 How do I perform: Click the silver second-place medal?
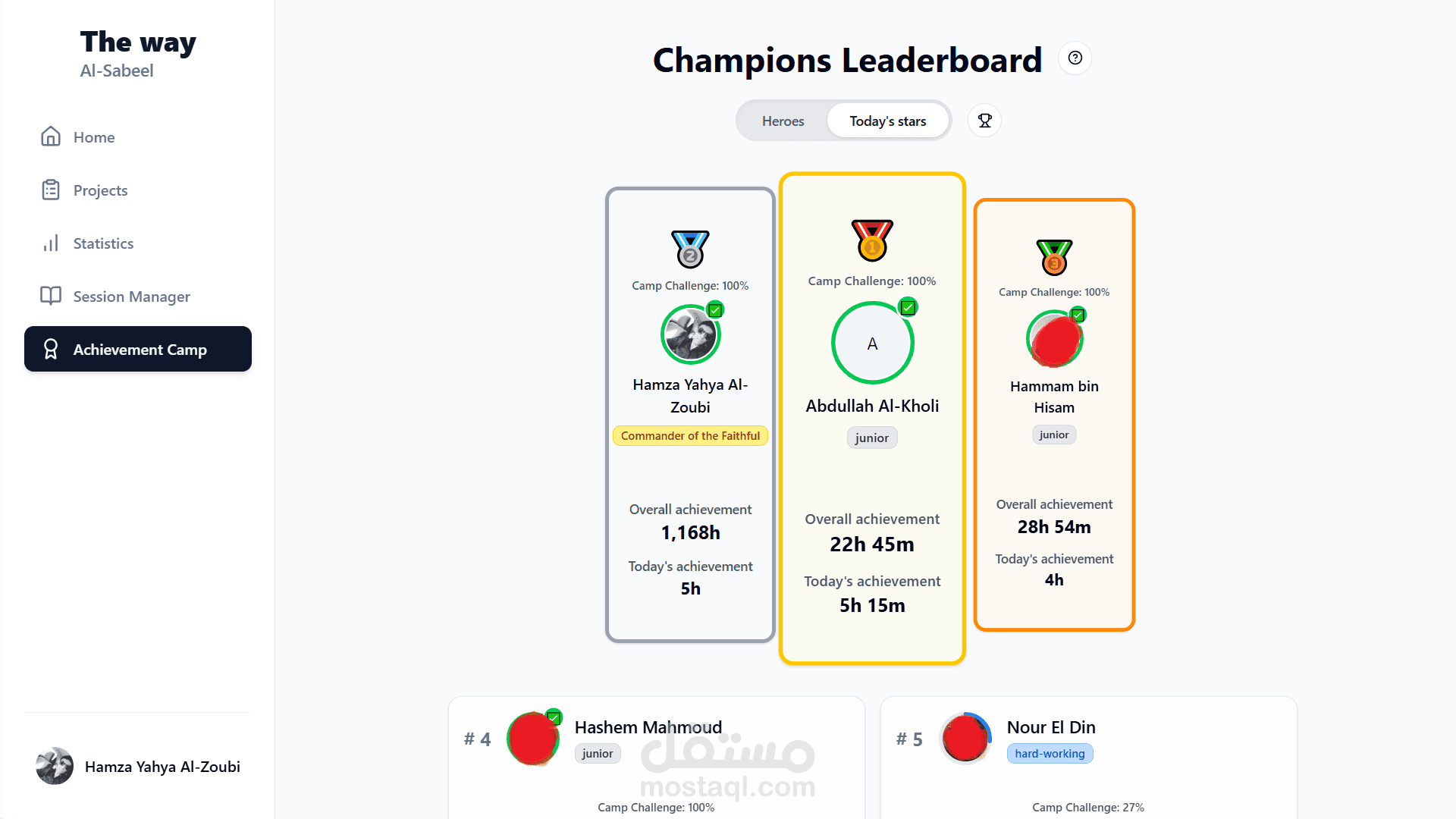(x=690, y=249)
